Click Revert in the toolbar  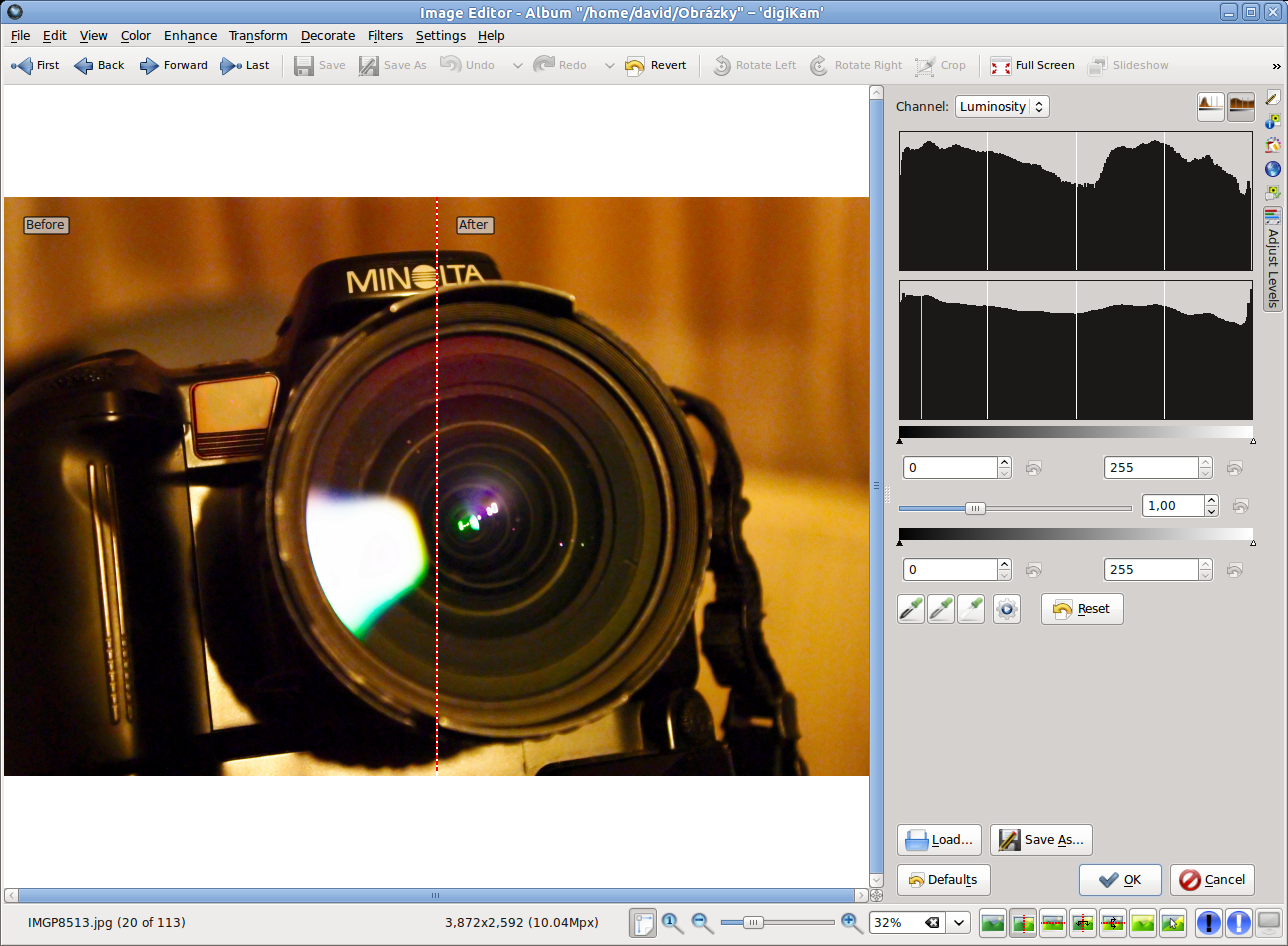(x=656, y=65)
